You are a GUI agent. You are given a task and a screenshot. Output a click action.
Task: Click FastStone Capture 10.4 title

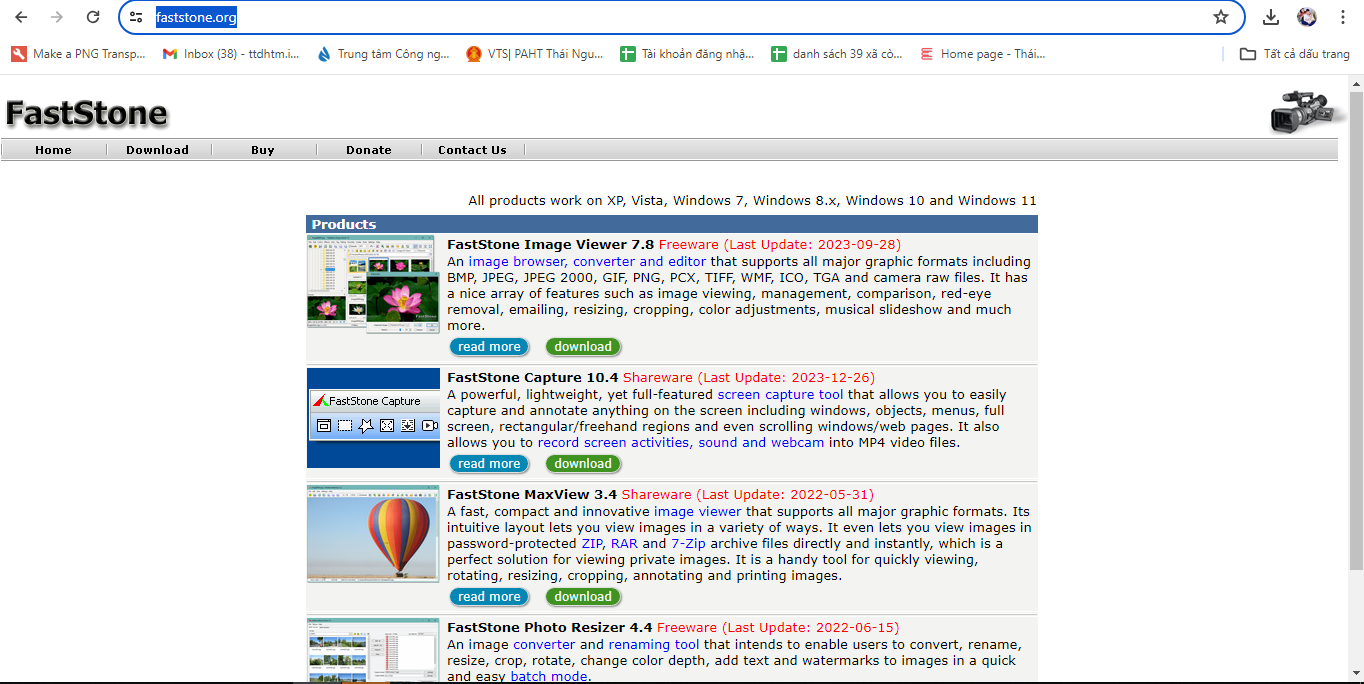click(533, 378)
